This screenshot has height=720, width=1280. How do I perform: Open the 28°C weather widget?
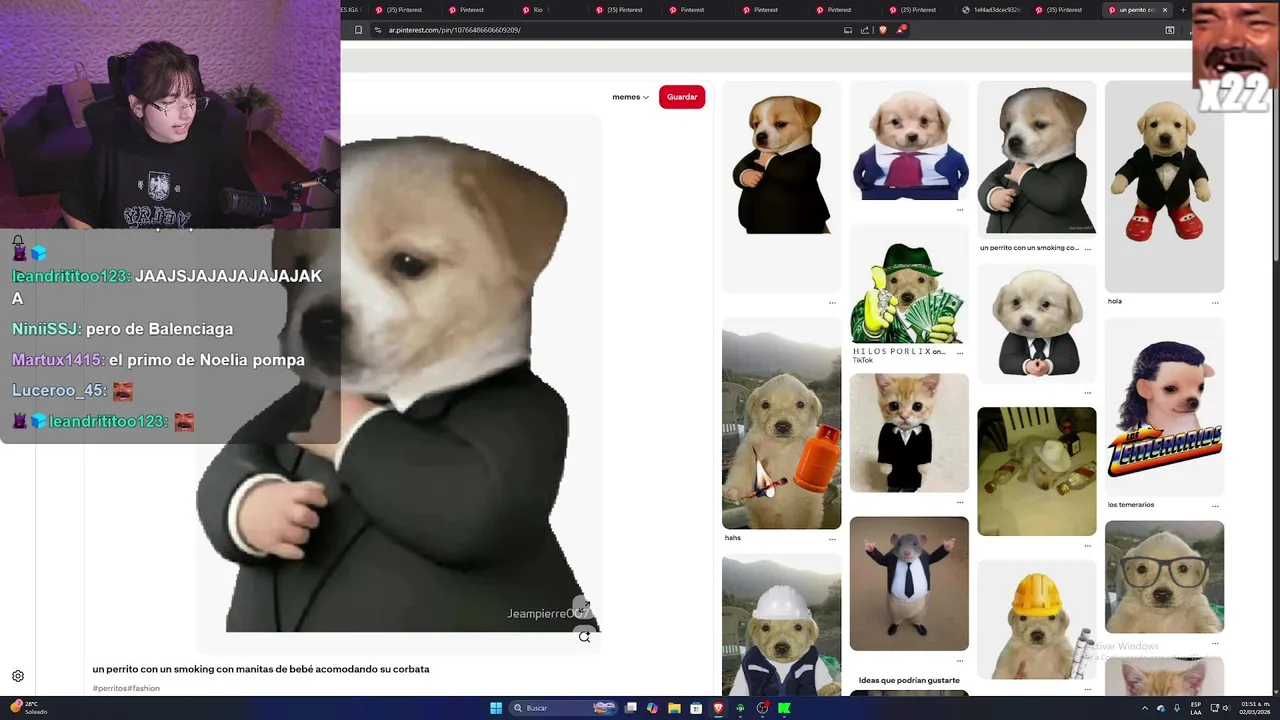click(x=29, y=708)
